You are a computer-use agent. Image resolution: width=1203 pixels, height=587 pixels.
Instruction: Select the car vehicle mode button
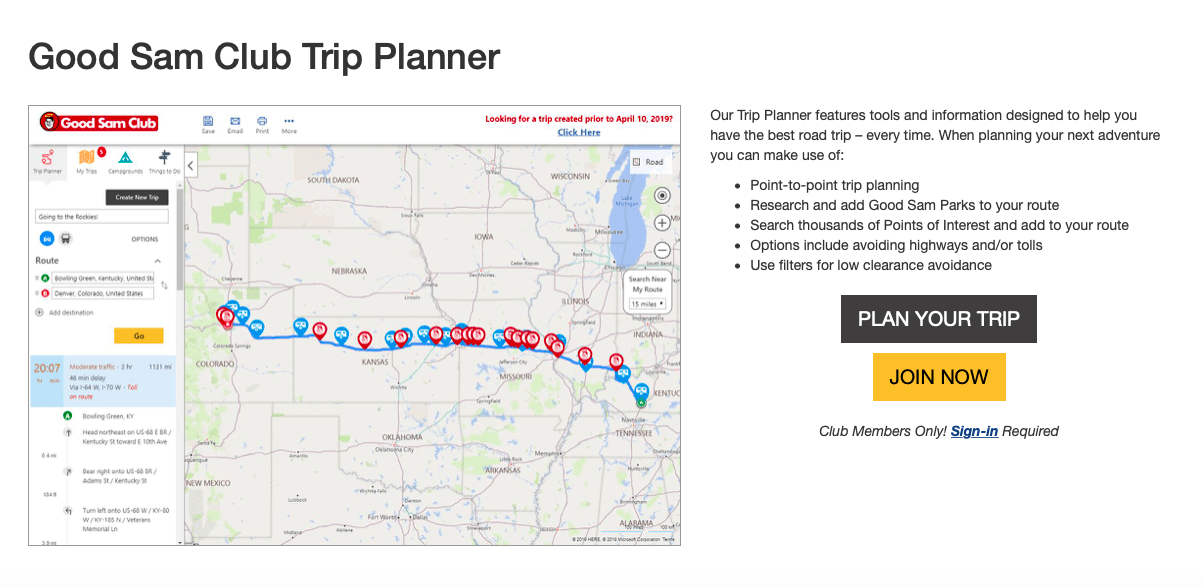coord(46,239)
